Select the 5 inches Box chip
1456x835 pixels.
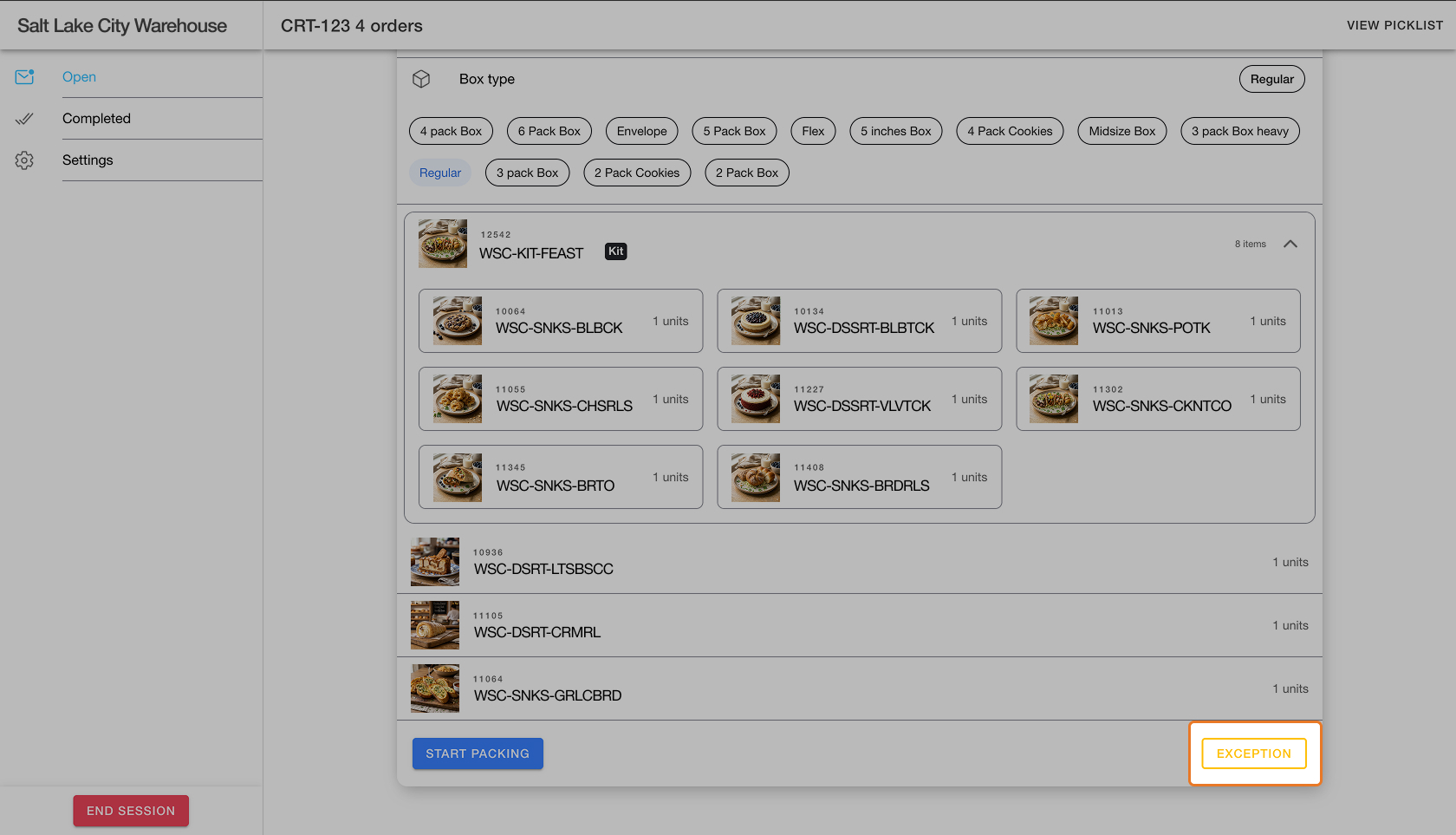tap(896, 131)
